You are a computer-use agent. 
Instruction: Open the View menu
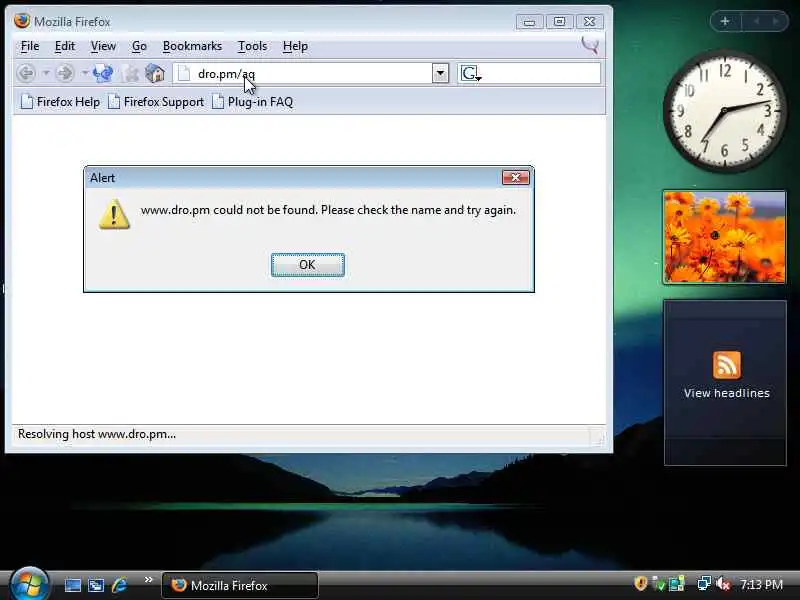pyautogui.click(x=103, y=46)
